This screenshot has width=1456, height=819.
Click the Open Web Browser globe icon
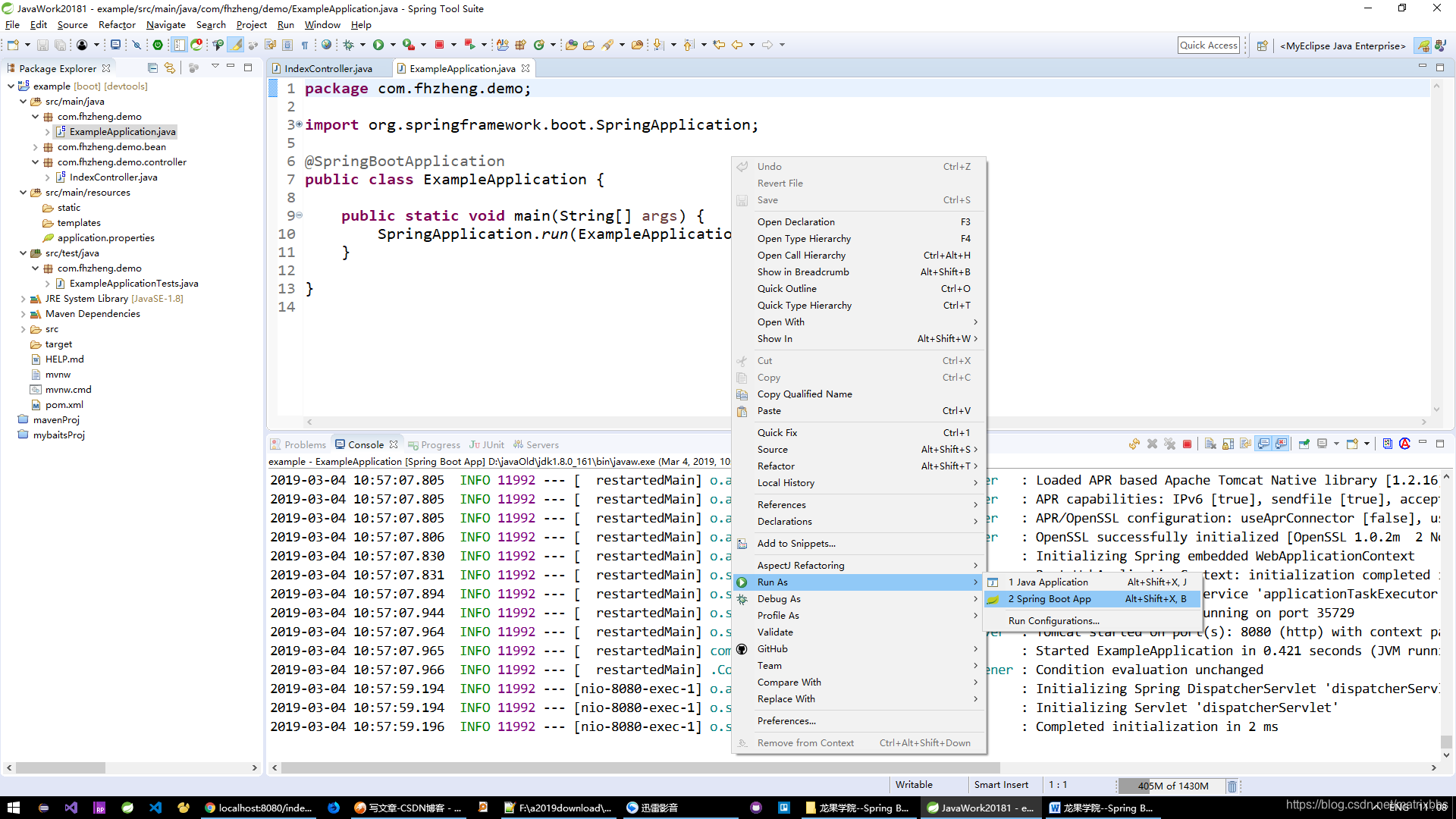click(x=326, y=45)
